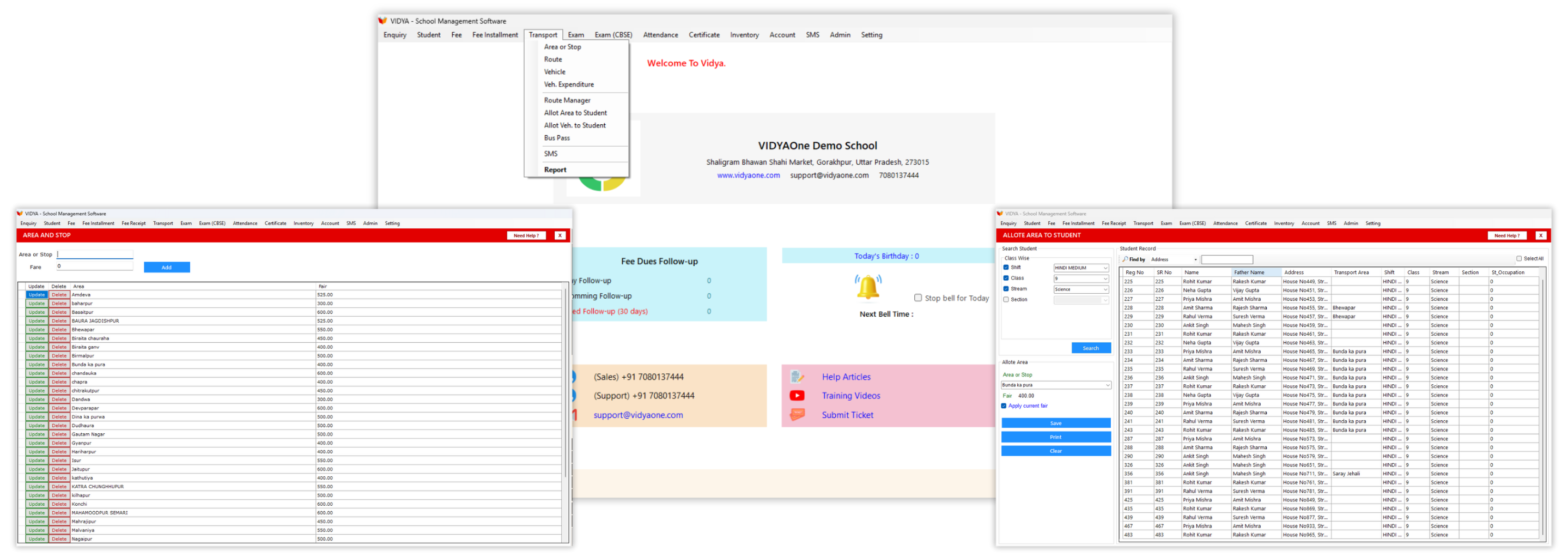1568x557 pixels.
Task: Click Today's Birthday : 0 label
Action: 886,256
